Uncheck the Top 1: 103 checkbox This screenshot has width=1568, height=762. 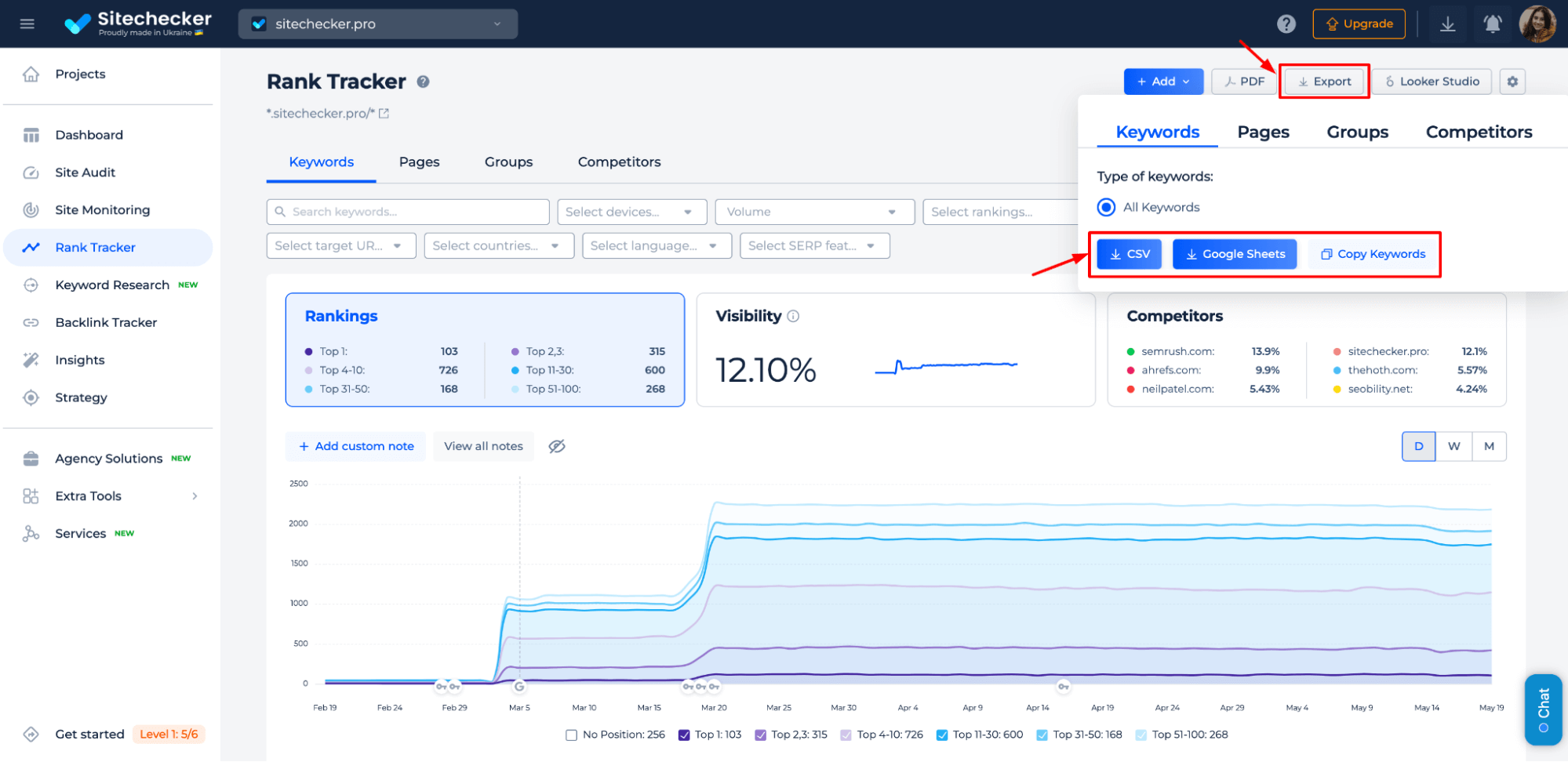coord(684,735)
